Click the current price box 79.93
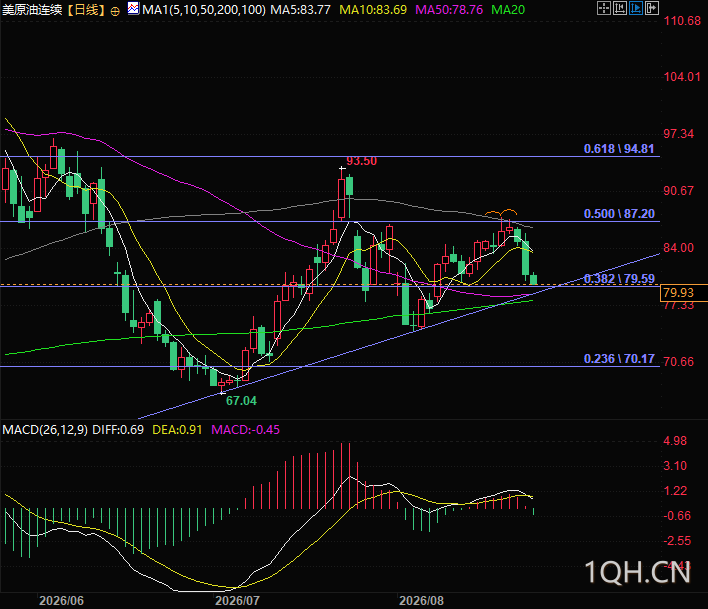 [x=683, y=293]
